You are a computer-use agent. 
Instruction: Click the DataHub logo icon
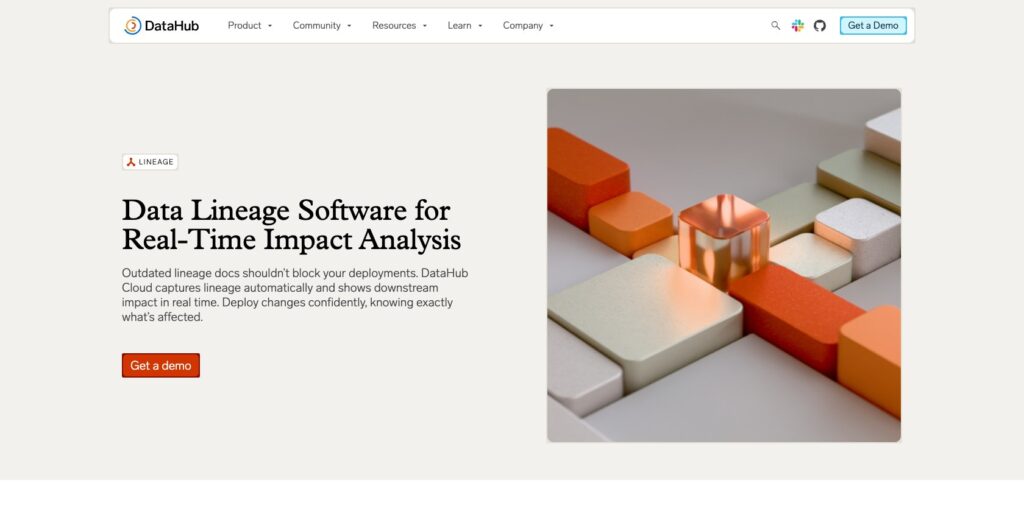(x=133, y=25)
